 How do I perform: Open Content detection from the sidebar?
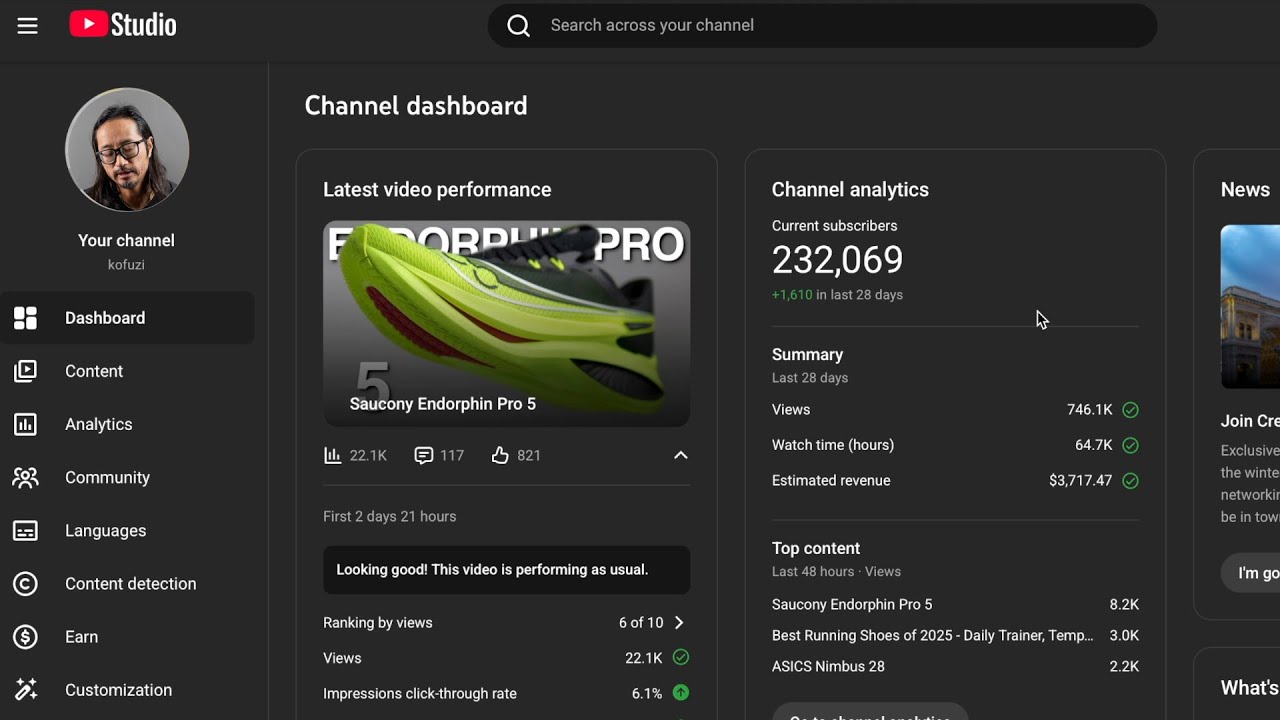127,583
